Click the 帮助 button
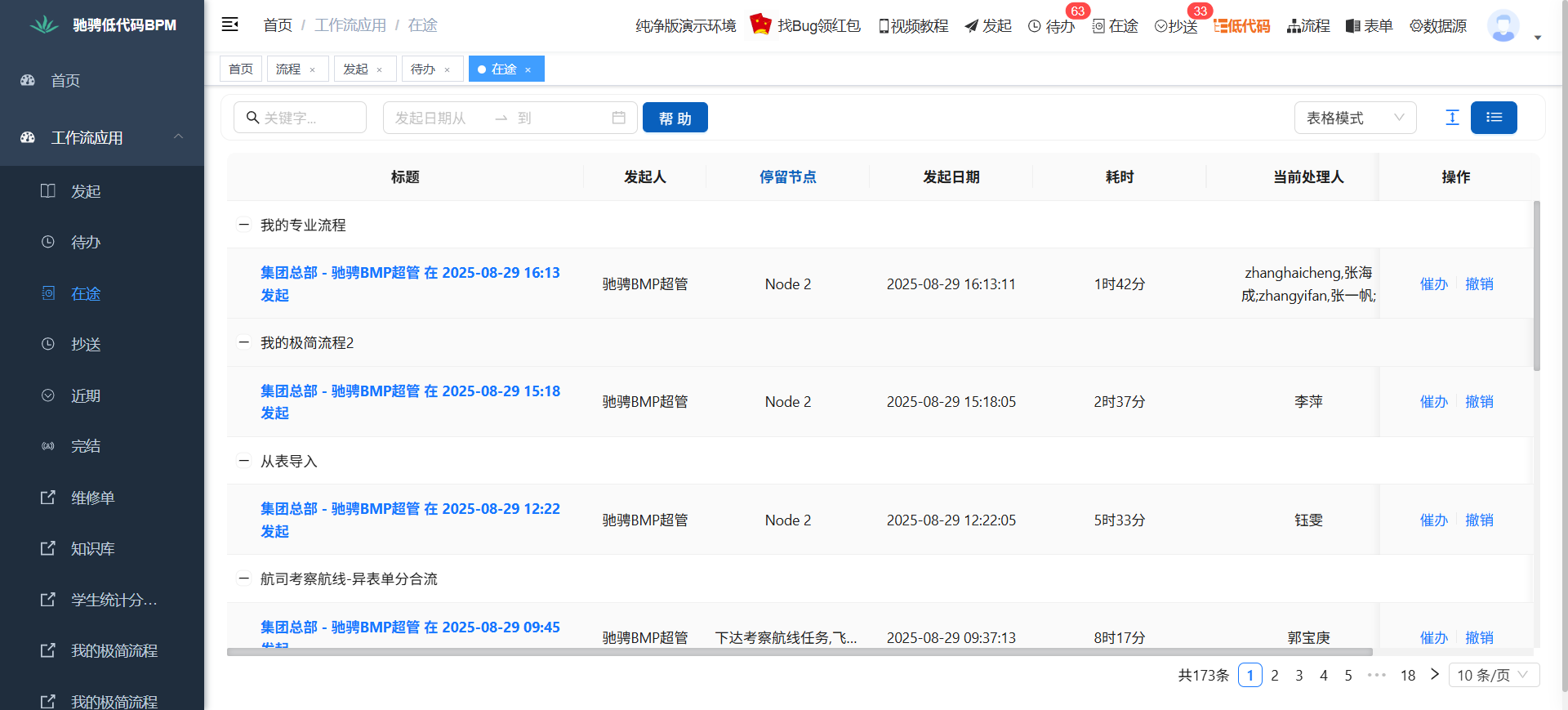This screenshot has width=1568, height=710. 675,118
